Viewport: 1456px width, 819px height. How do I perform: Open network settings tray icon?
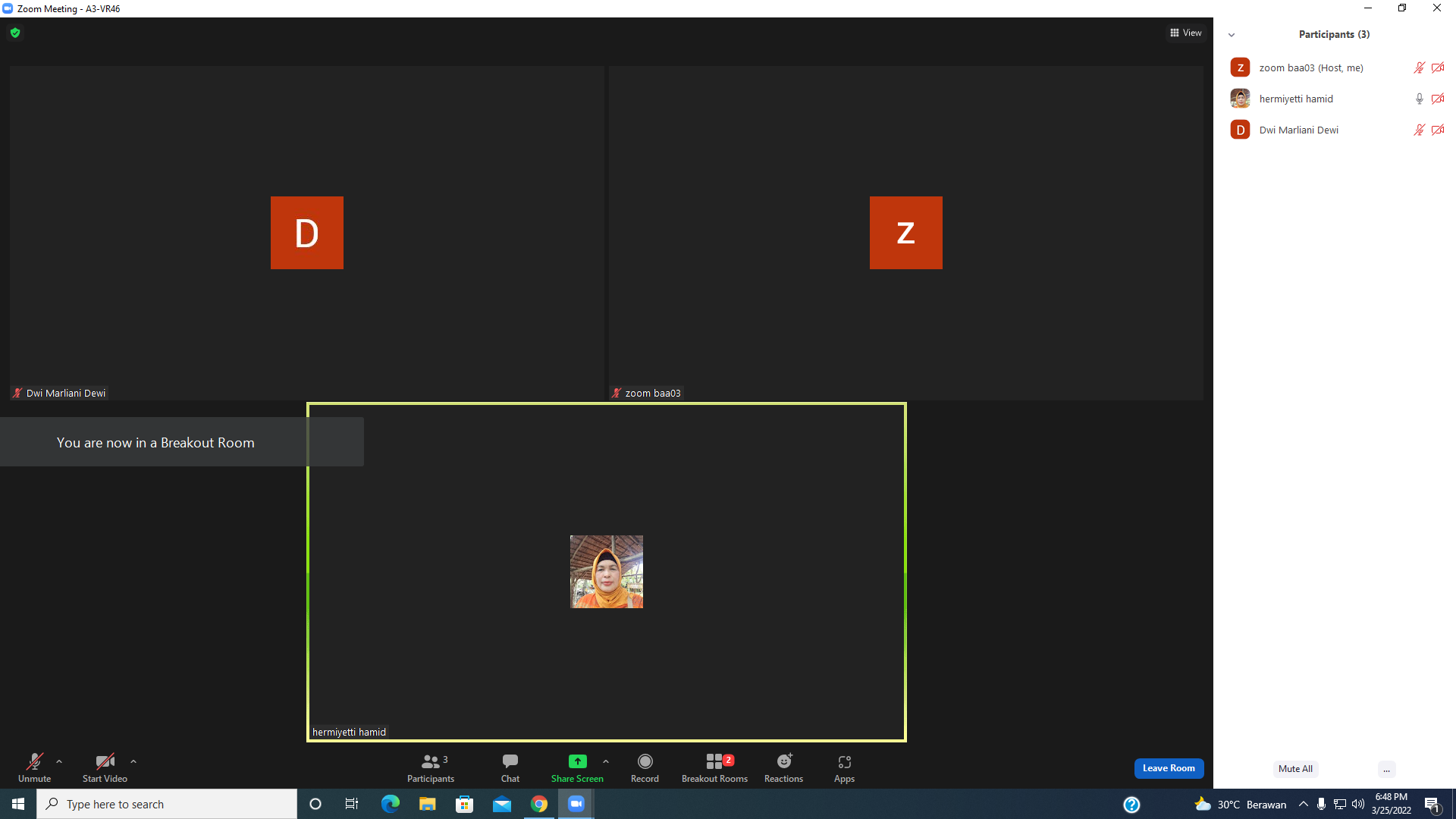(x=1340, y=804)
